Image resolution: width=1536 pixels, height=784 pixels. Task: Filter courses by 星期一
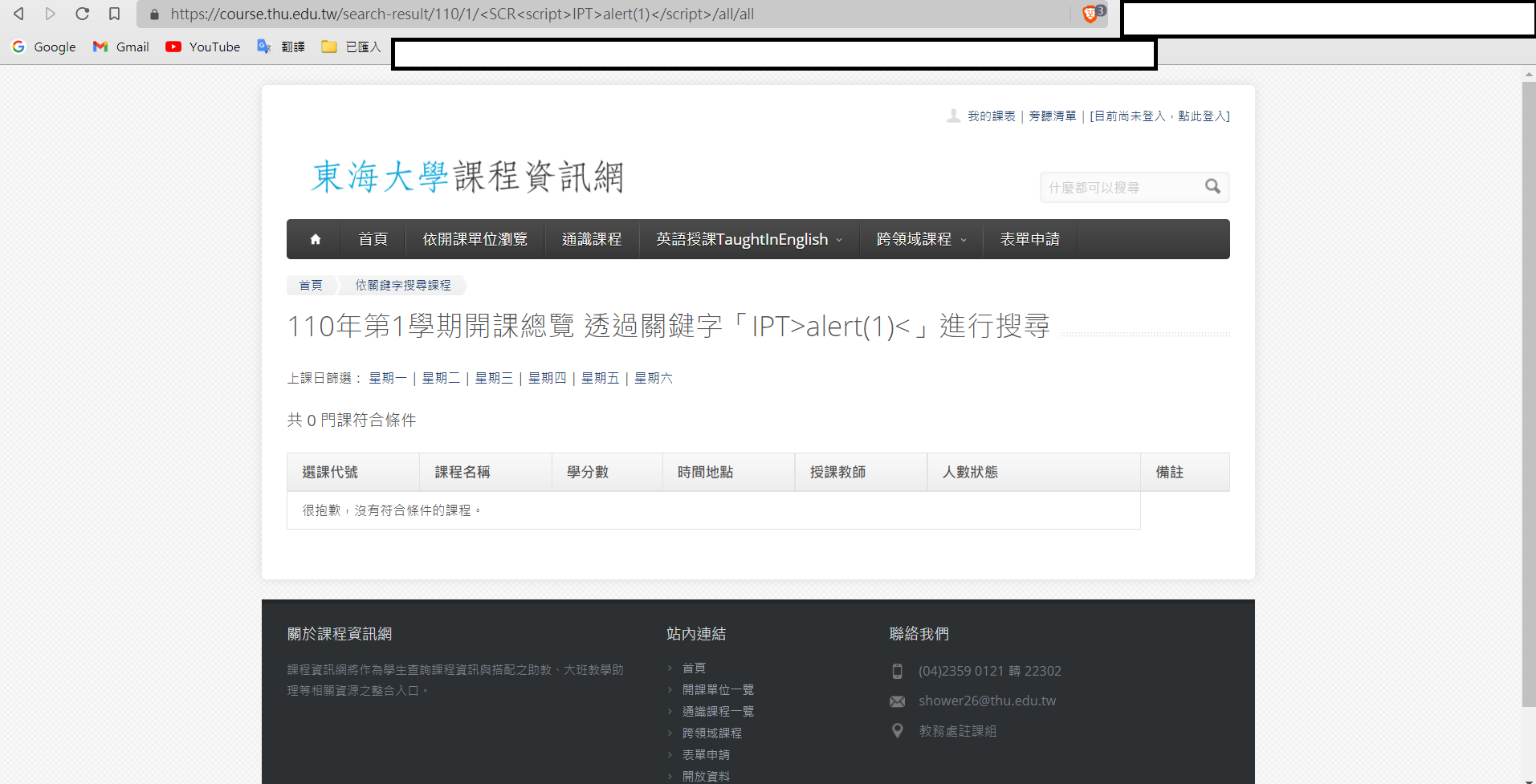pos(388,378)
